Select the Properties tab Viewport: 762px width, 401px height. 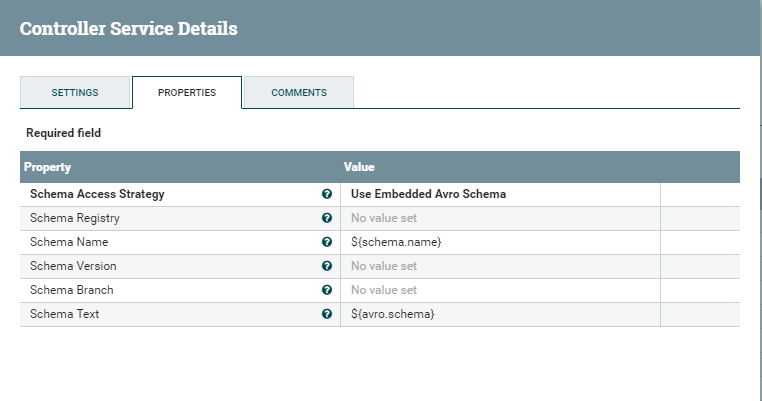click(187, 93)
